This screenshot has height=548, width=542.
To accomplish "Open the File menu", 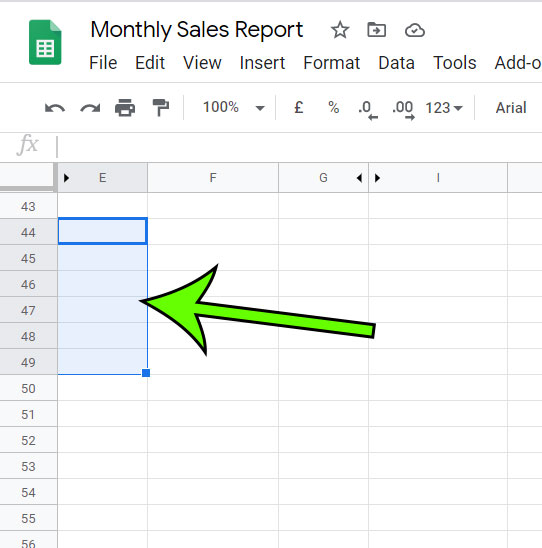I will (103, 63).
